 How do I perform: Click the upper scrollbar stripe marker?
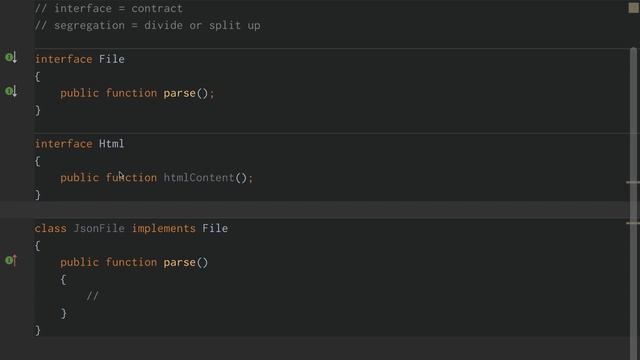633,182
